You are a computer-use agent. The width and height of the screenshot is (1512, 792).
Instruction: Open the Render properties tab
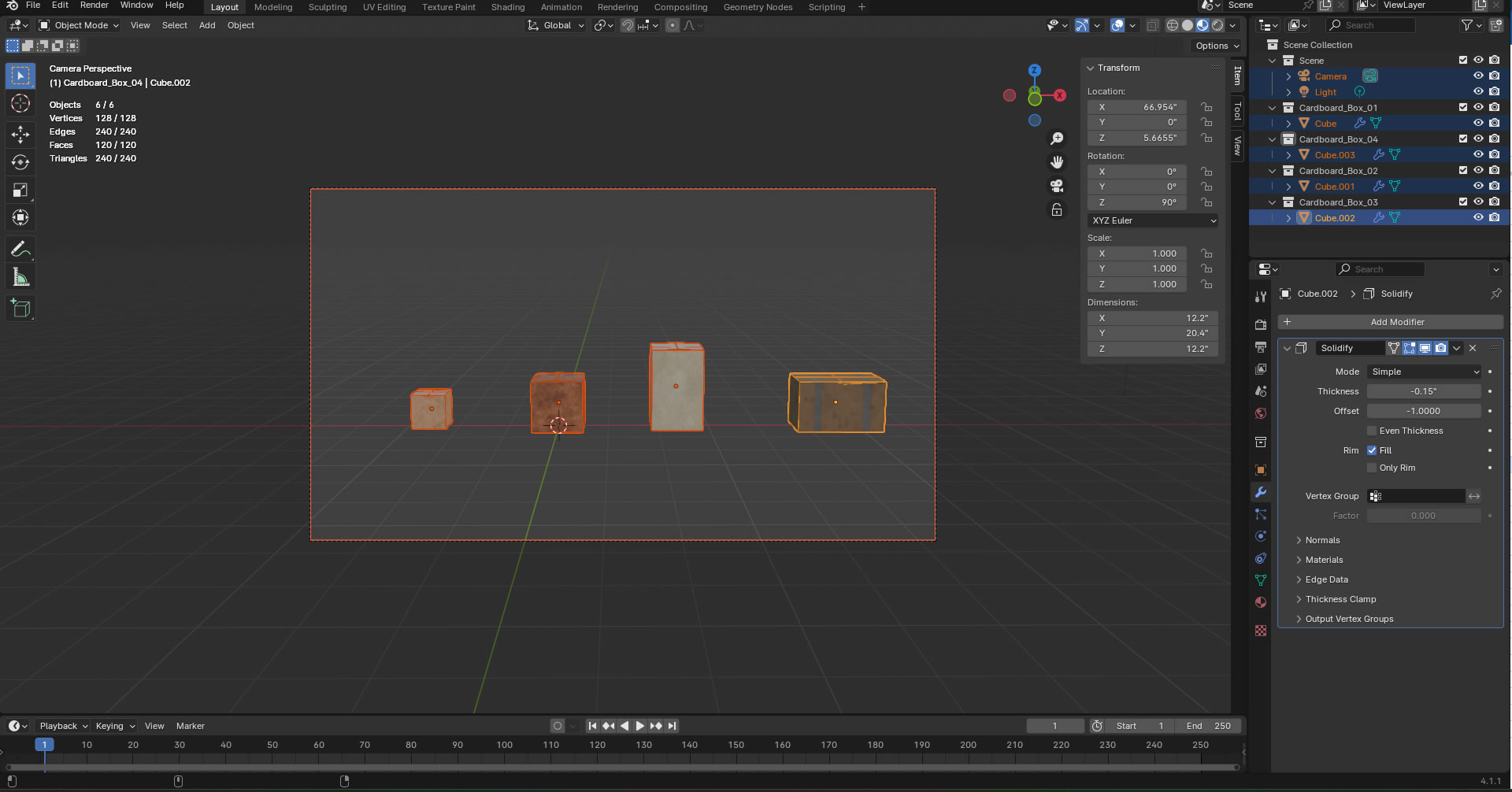click(1261, 324)
